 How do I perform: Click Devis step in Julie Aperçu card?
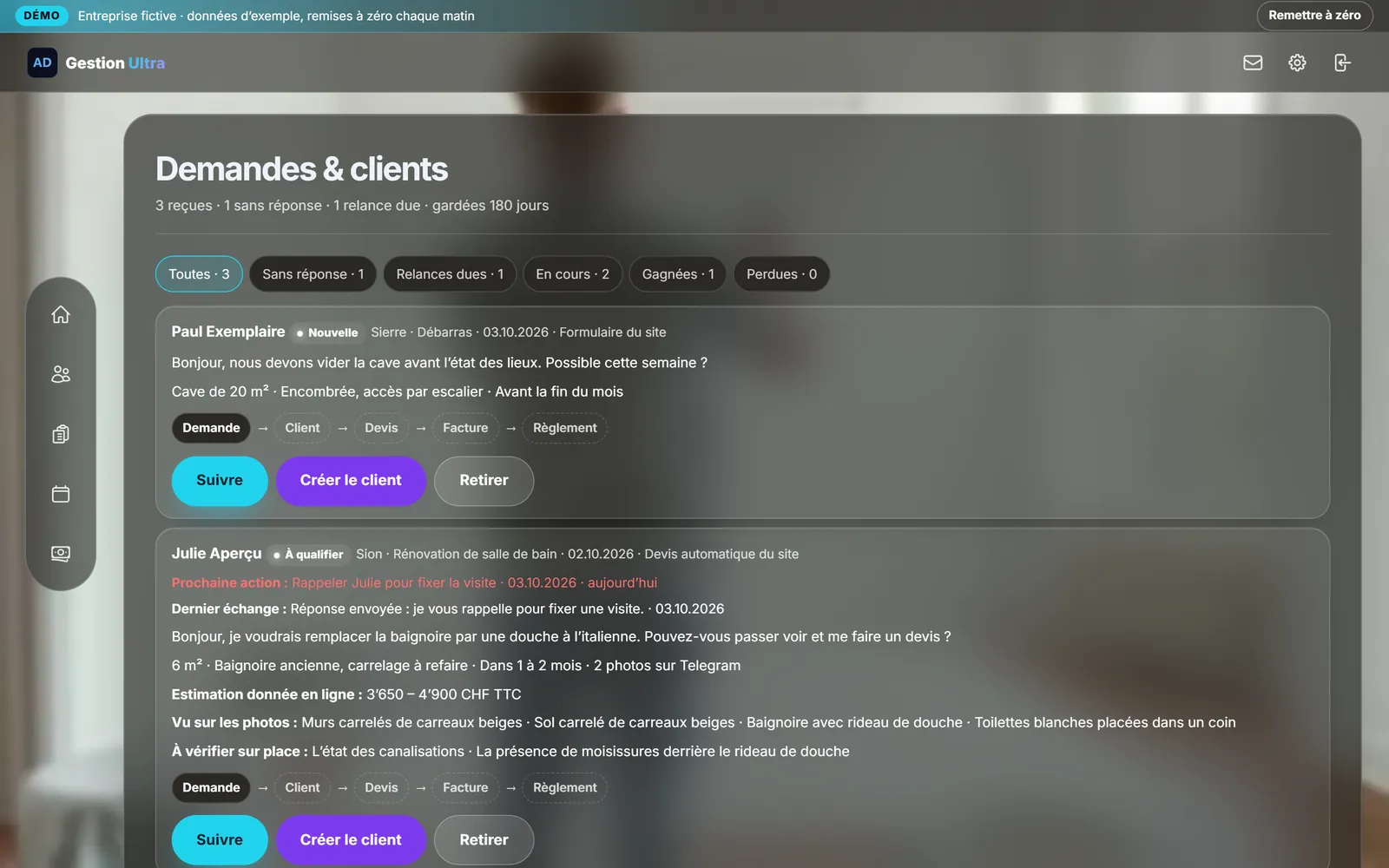tap(381, 788)
